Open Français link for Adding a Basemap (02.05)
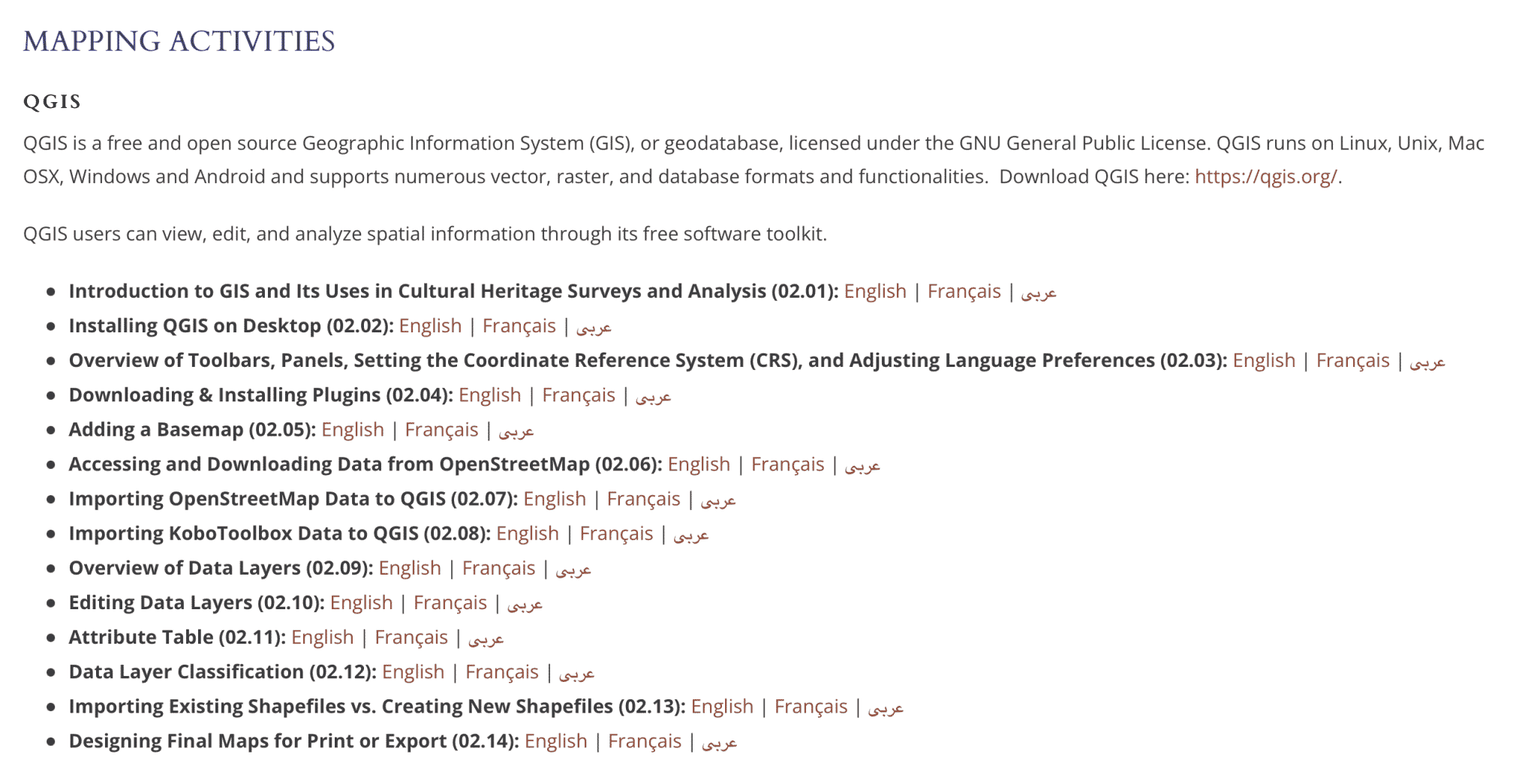This screenshot has height=784, width=1537. 441,429
